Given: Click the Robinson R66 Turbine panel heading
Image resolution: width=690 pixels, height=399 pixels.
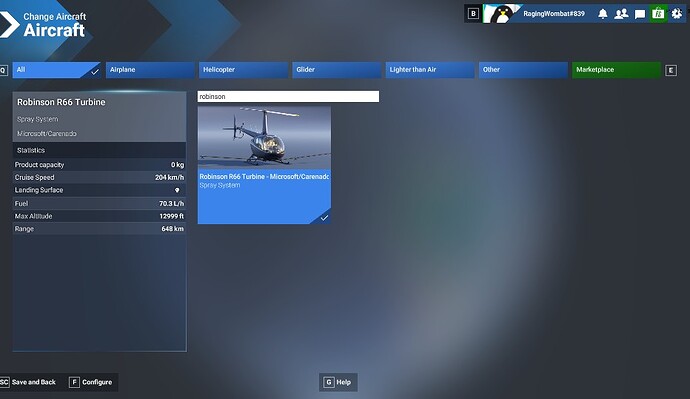Looking at the screenshot, I should click(x=61, y=102).
